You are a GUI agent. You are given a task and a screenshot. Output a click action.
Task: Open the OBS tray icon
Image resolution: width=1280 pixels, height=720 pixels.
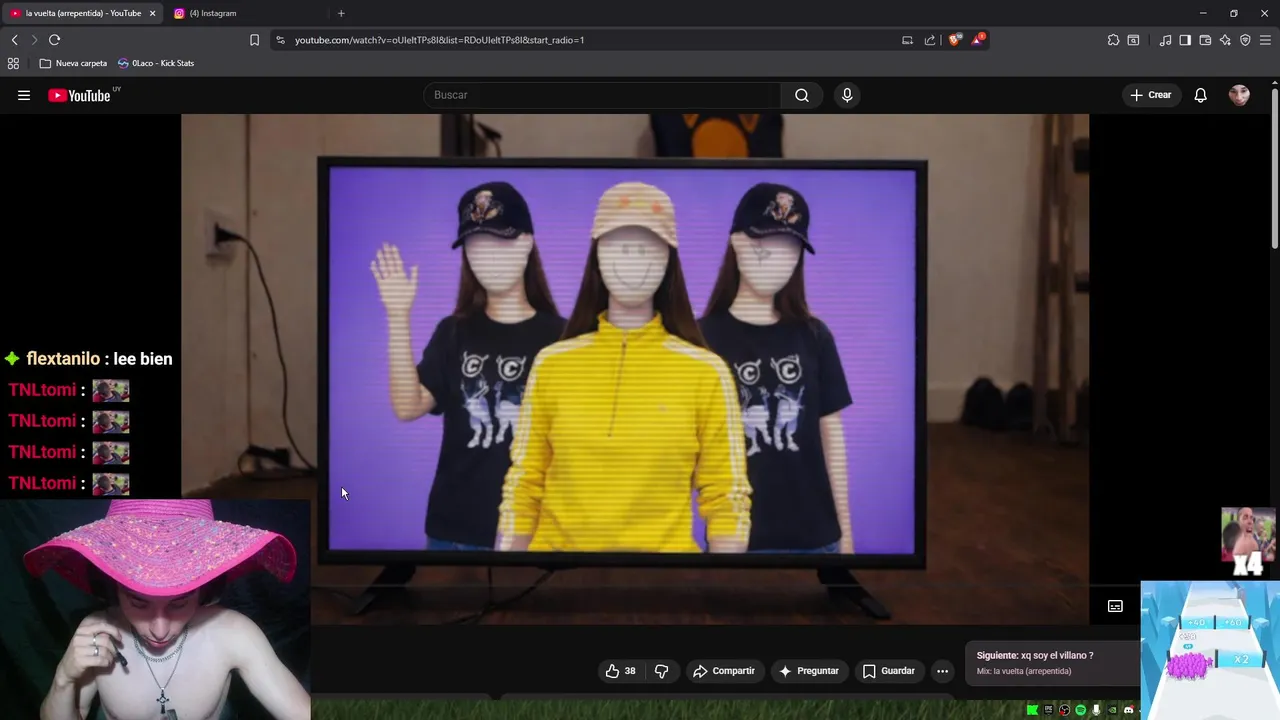[x=1064, y=710]
